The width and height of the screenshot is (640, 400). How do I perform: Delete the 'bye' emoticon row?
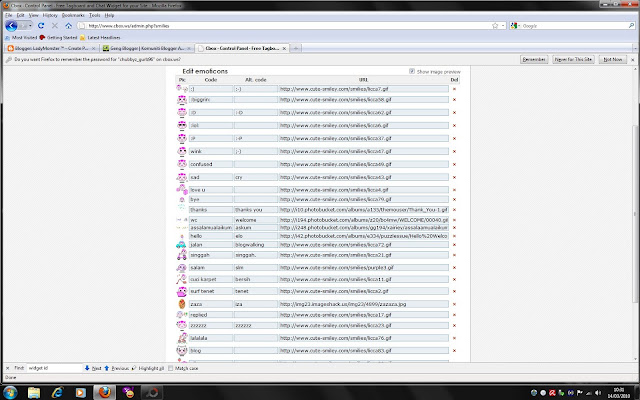pos(454,200)
